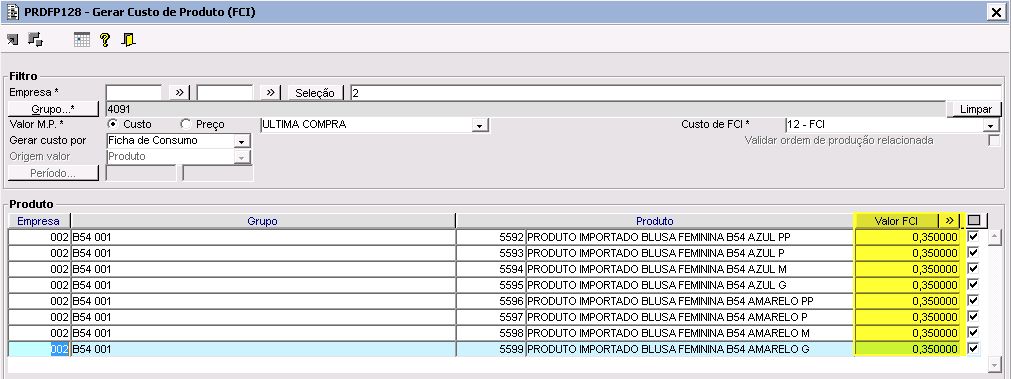This screenshot has height=379, width=1011.
Task: Click the Produto column header
Action: 654,221
